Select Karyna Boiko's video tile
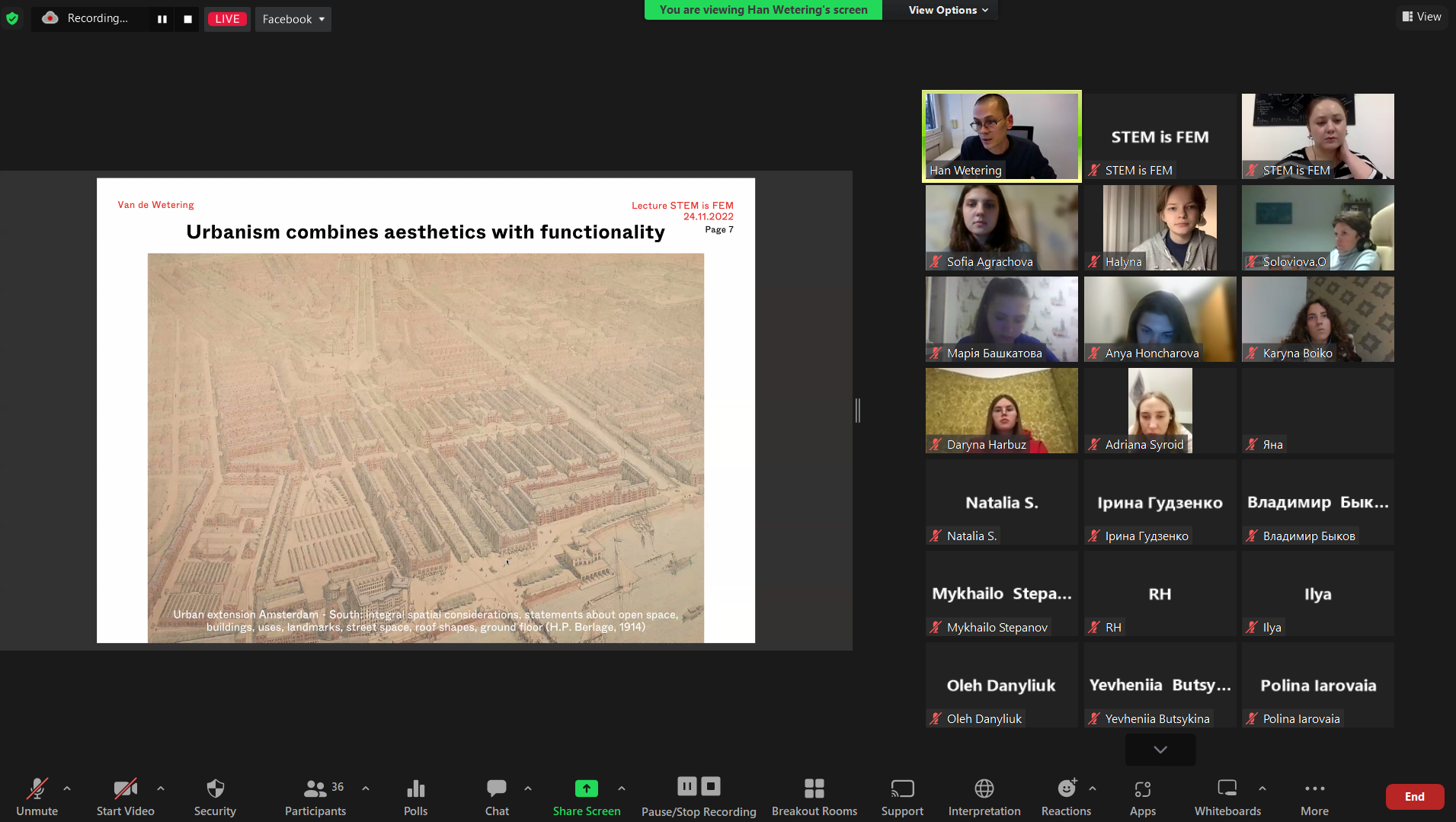Image resolution: width=1456 pixels, height=822 pixels. (x=1318, y=319)
